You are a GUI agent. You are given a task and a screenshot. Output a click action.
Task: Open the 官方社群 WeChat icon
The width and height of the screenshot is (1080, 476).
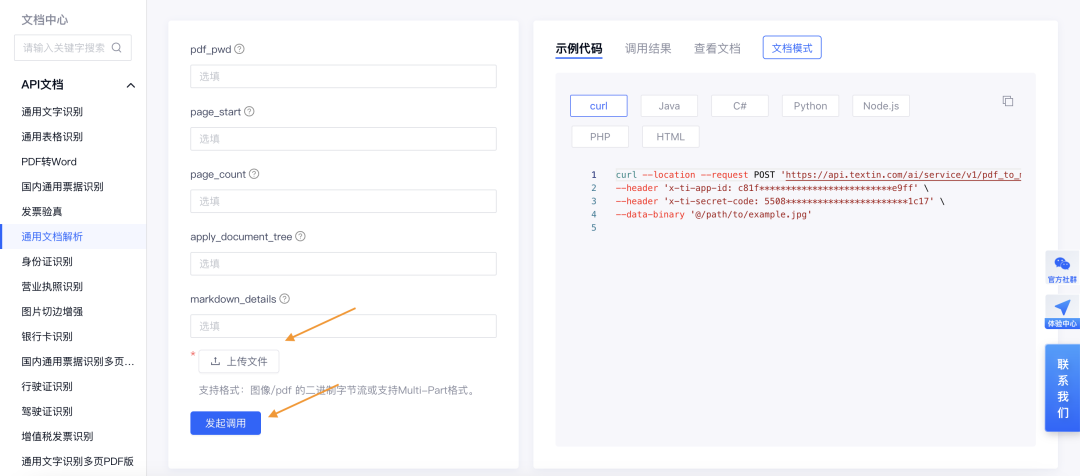[1062, 265]
